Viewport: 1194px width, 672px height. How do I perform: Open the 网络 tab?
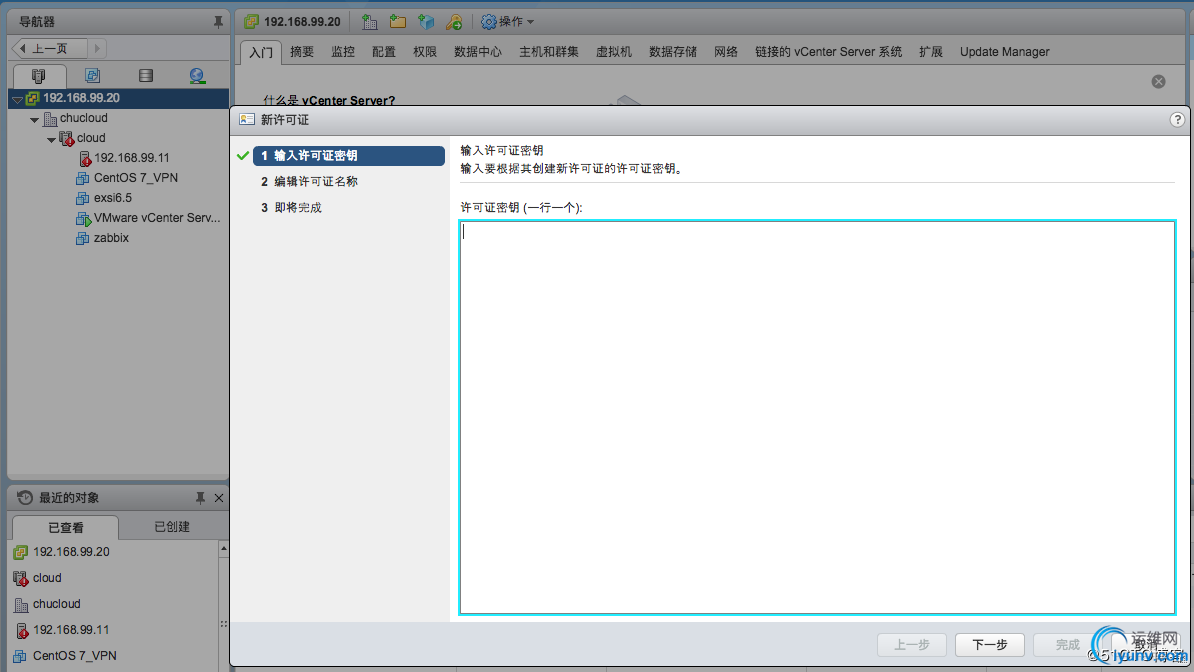click(726, 52)
